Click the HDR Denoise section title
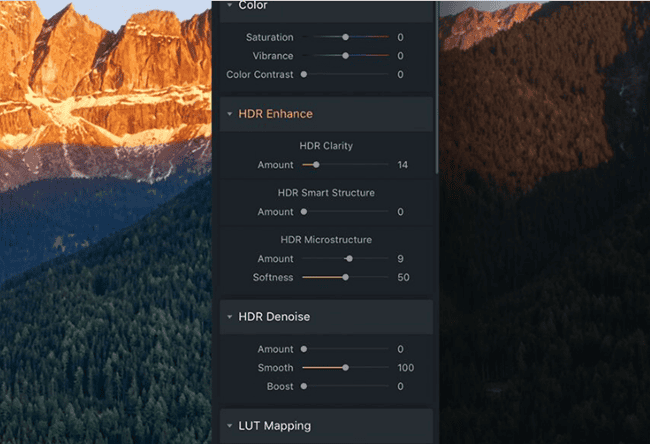Screen dimensions: 650x444 [274, 317]
